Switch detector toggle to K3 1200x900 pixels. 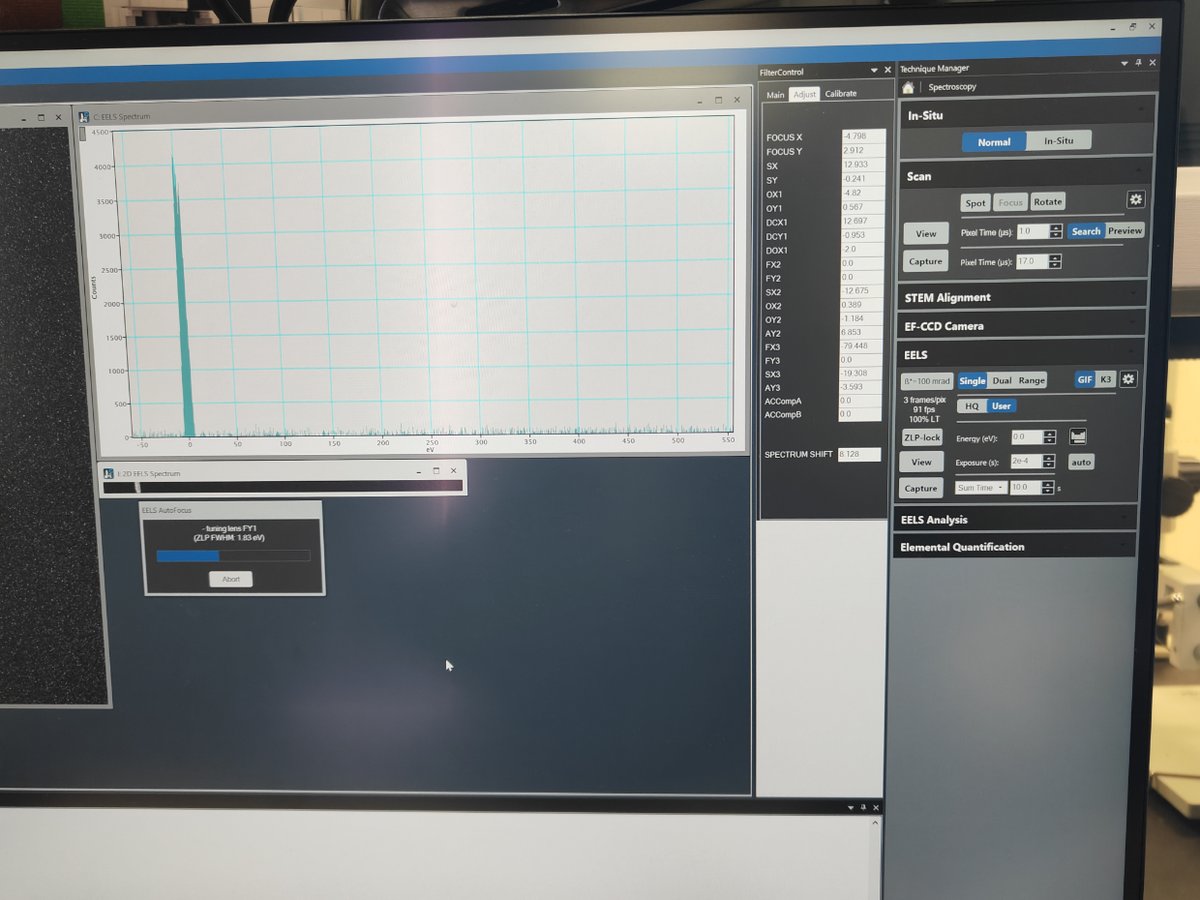(x=1106, y=379)
